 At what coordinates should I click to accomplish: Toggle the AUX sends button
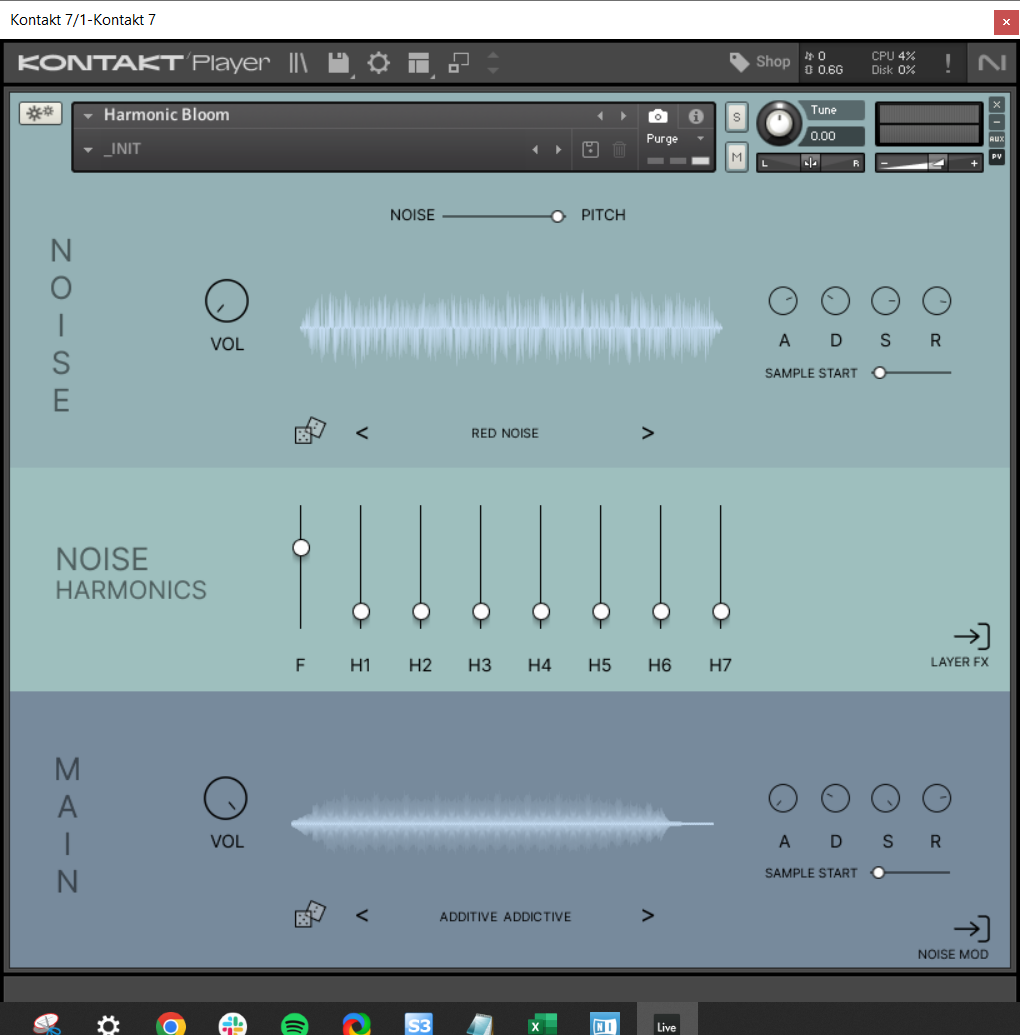[997, 139]
